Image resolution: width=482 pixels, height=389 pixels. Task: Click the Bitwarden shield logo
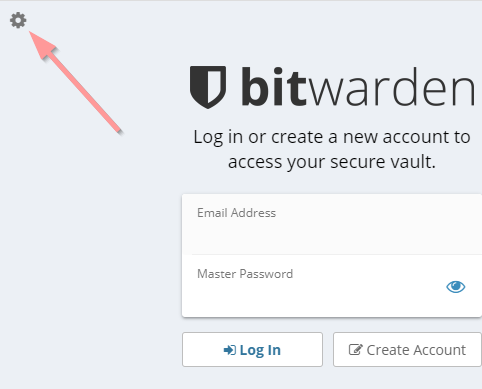(x=208, y=87)
